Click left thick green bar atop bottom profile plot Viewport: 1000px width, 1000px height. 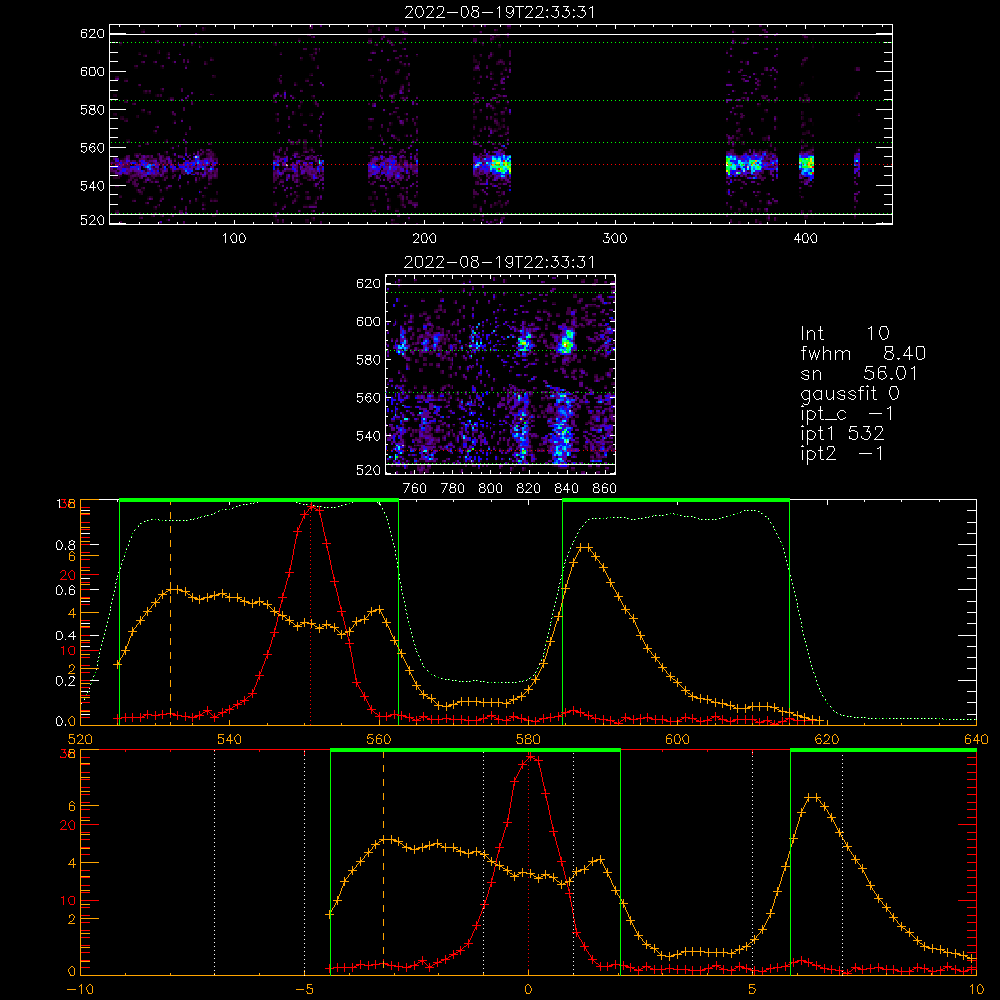pyautogui.click(x=475, y=750)
